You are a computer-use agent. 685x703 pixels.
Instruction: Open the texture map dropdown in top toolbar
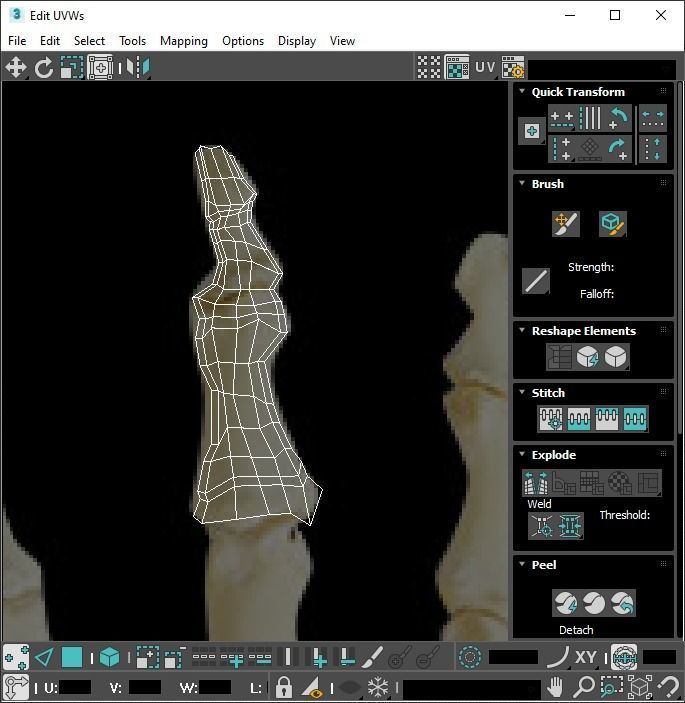602,69
